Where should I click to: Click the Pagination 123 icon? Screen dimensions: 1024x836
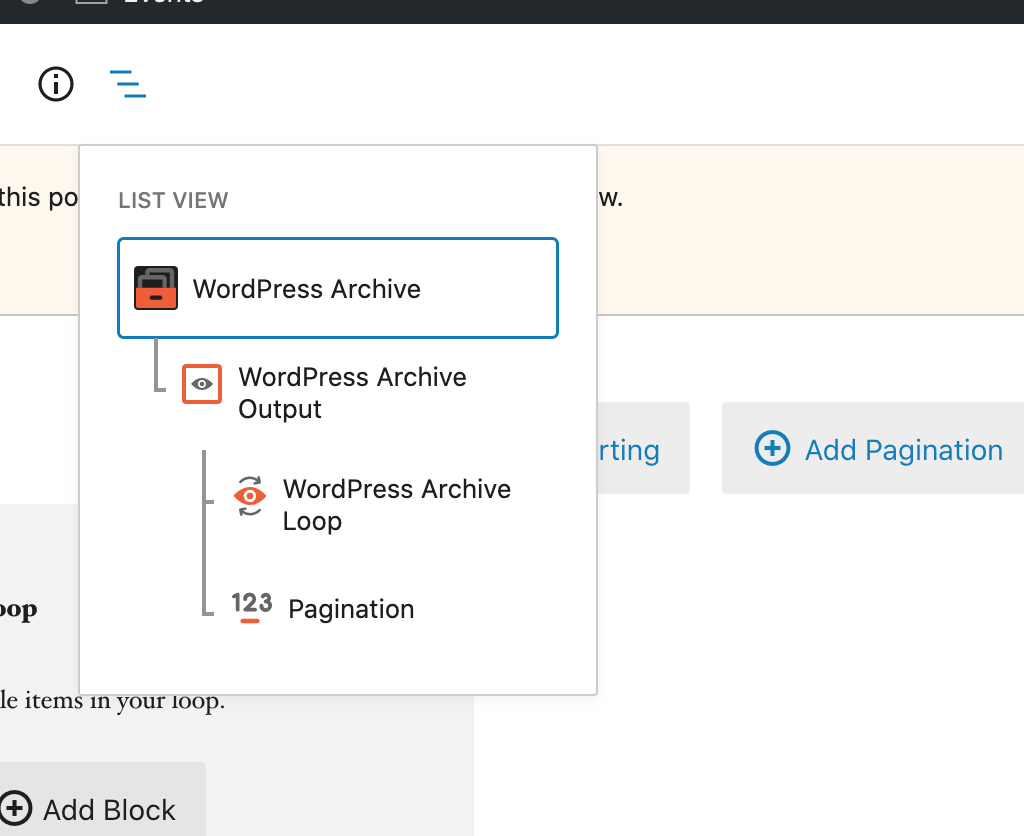[x=251, y=607]
